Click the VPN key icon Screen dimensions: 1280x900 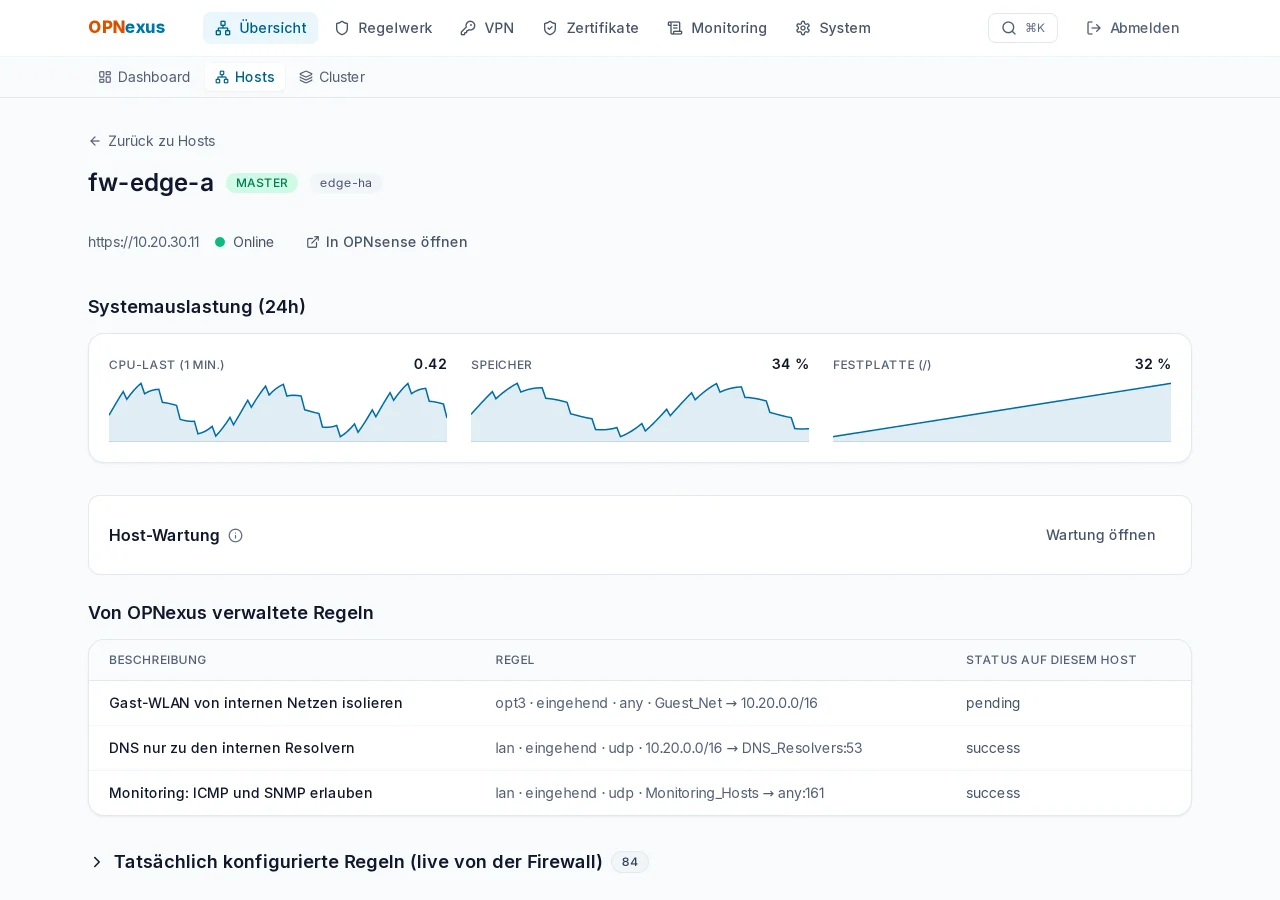(468, 28)
